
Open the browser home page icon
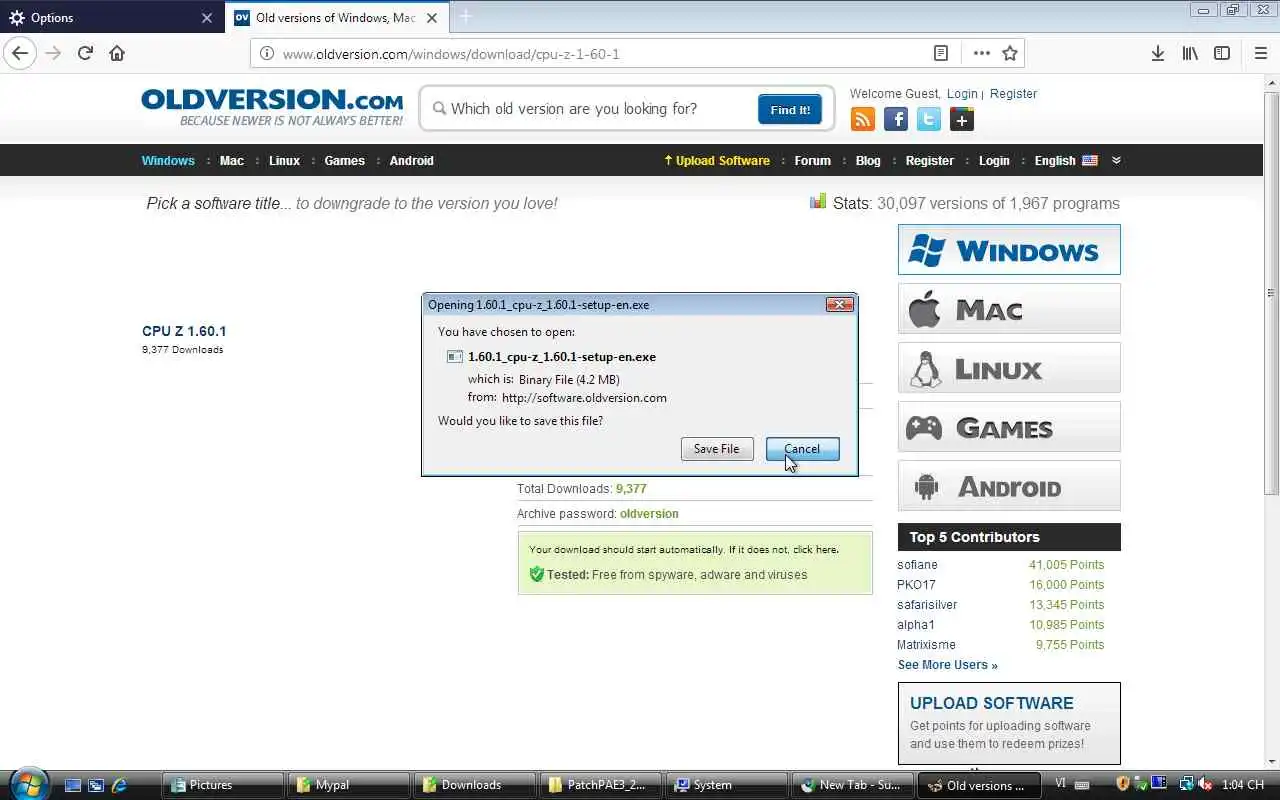pyautogui.click(x=117, y=53)
